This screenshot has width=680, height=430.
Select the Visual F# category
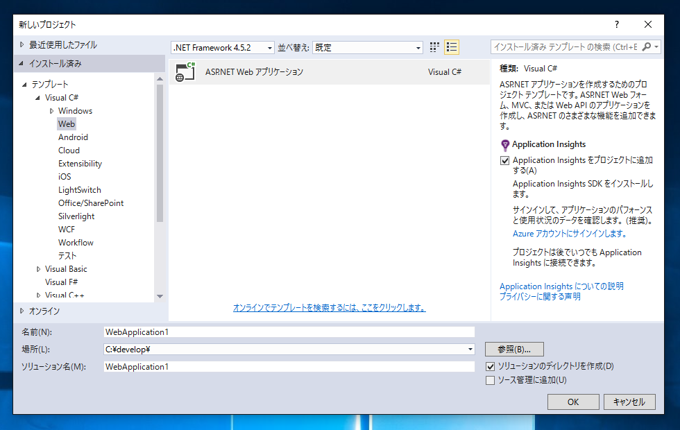(61, 282)
